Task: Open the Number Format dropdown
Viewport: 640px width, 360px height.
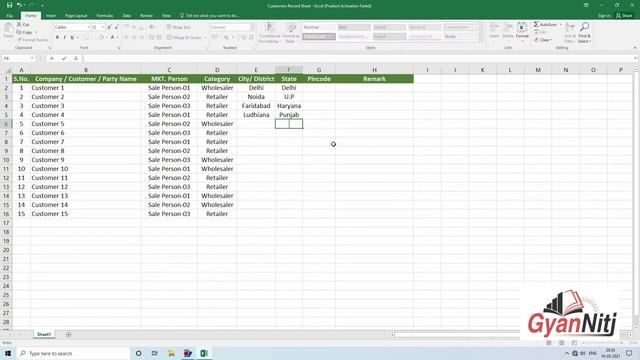Action: pyautogui.click(x=253, y=27)
